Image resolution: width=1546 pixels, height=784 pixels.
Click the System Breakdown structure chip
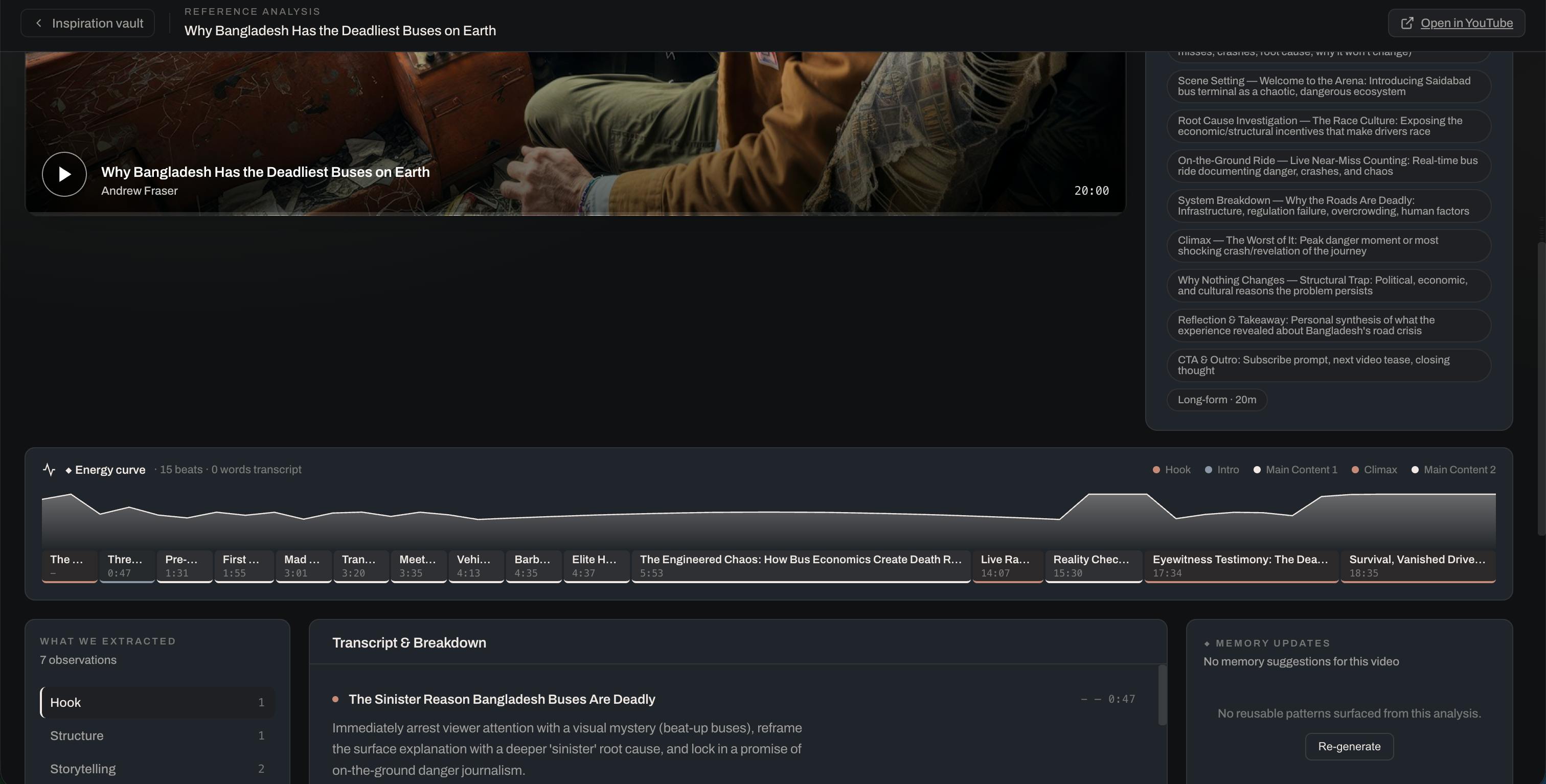(1329, 206)
